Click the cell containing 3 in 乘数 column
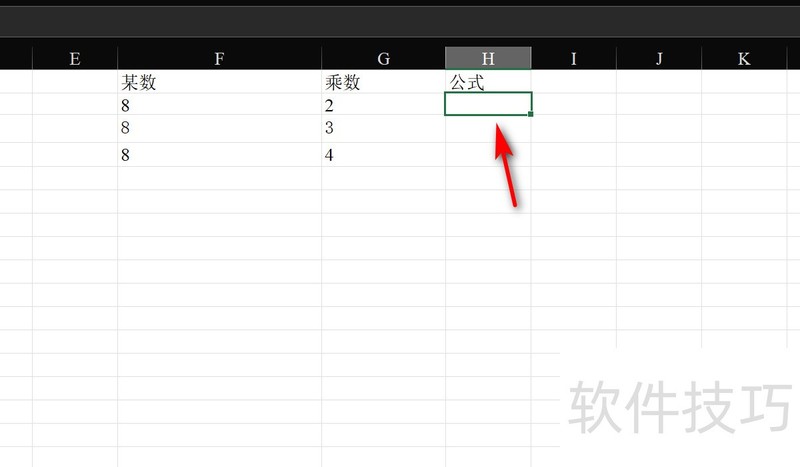The image size is (800, 467). [383, 128]
